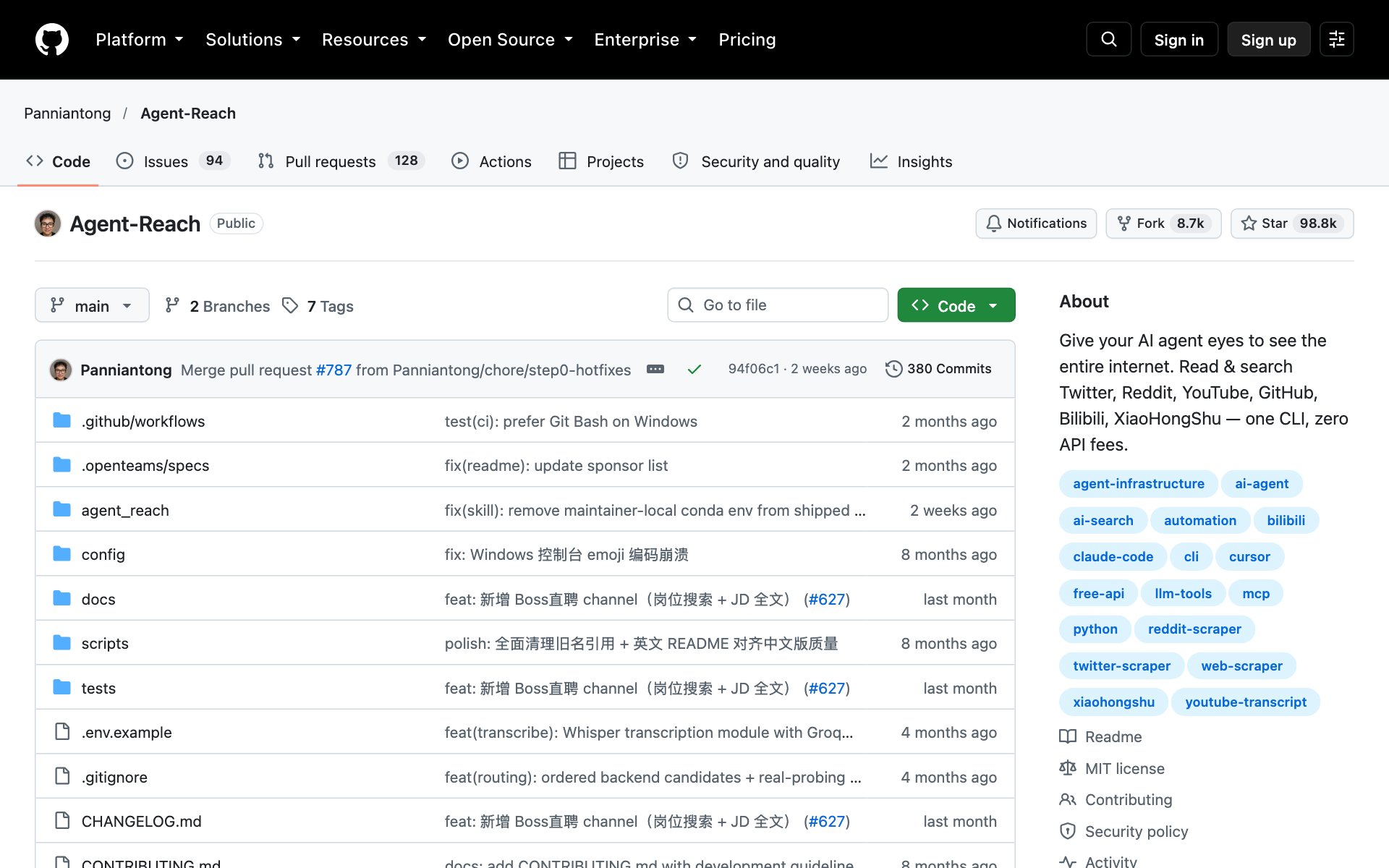
Task: Expand commit message ellipsis button
Action: click(655, 369)
